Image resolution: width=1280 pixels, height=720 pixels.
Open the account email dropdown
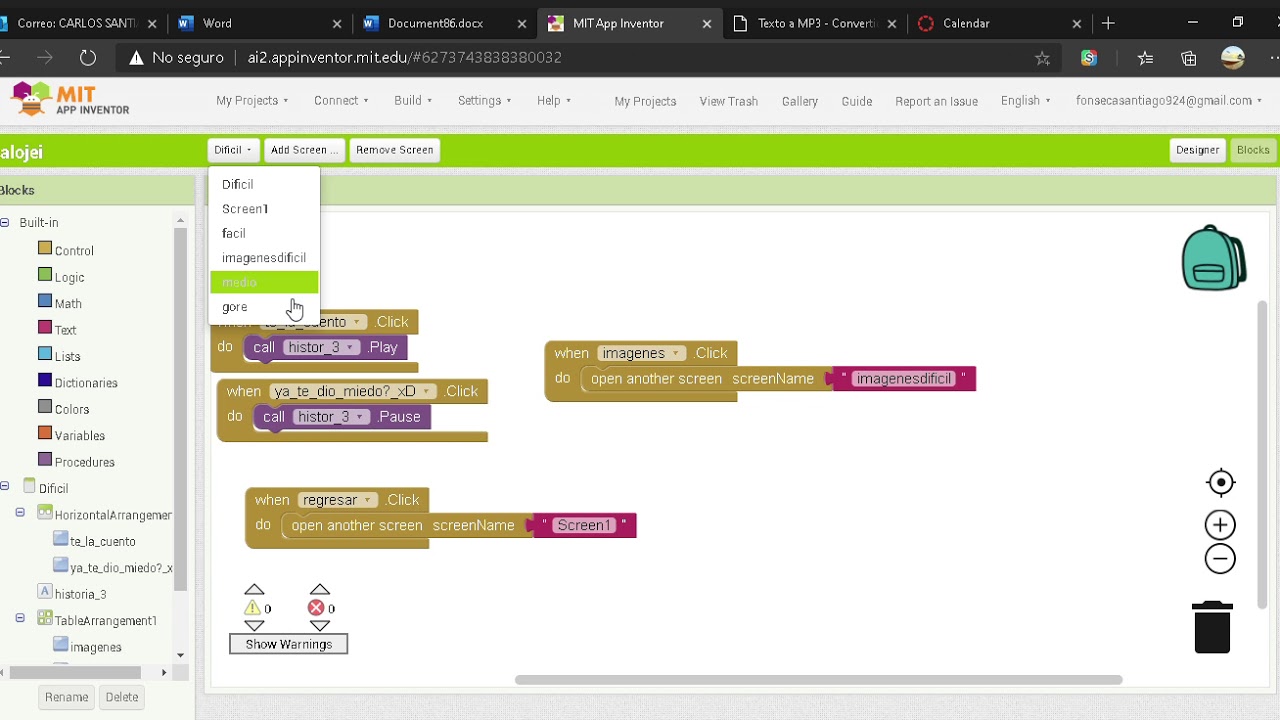[1168, 101]
